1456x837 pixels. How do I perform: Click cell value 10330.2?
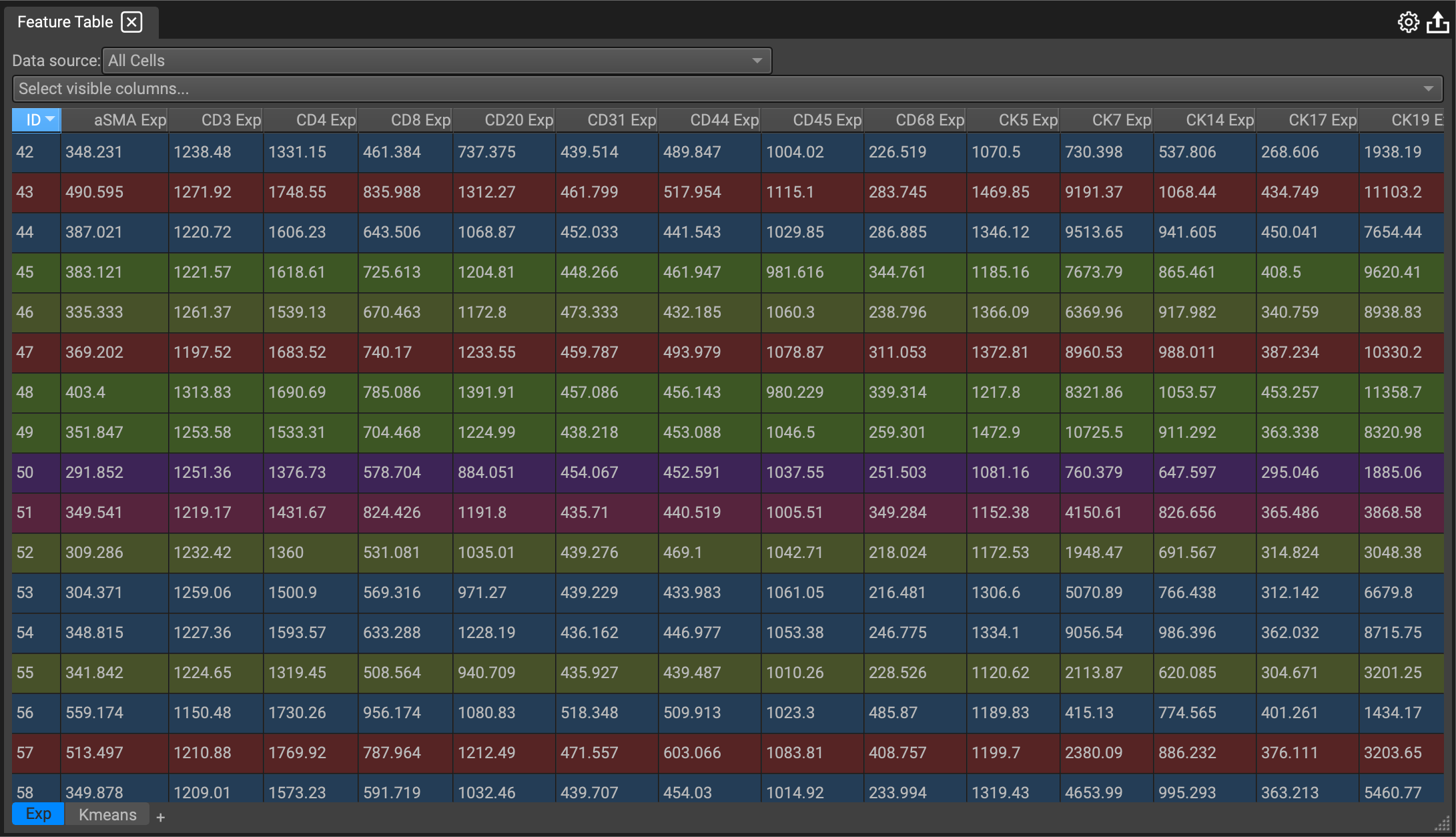[x=1393, y=352]
